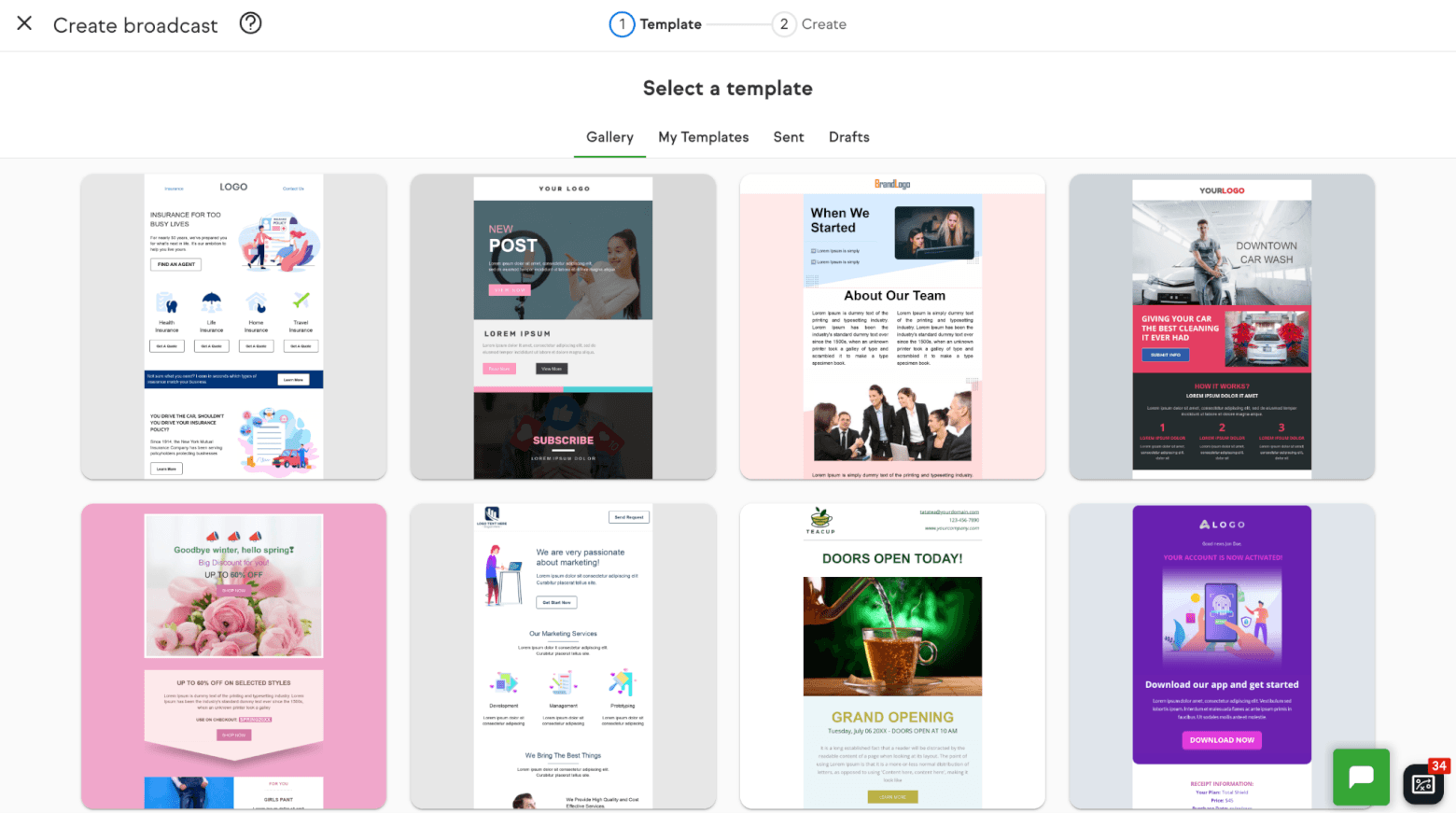This screenshot has width=1456, height=813.
Task: Pick the purple Download our app template
Action: point(1222,653)
